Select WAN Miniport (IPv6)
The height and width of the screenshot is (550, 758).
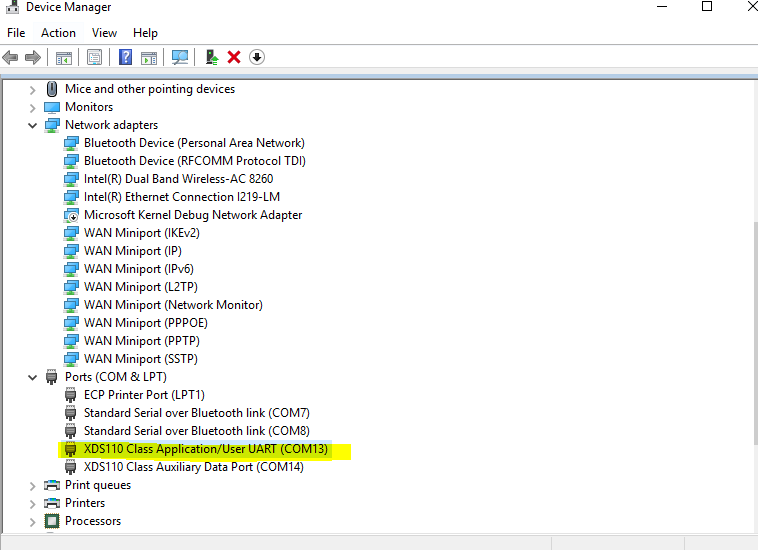pyautogui.click(x=139, y=269)
